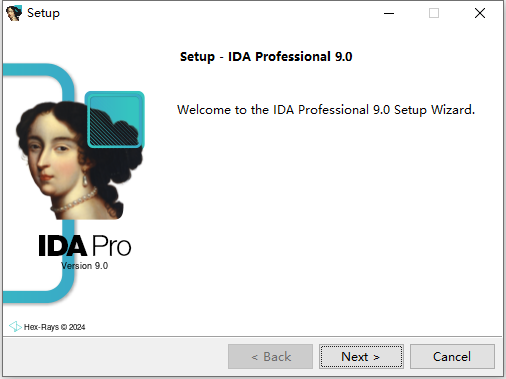506x379 pixels.
Task: Click the 'Version 9.0' label
Action: [85, 266]
